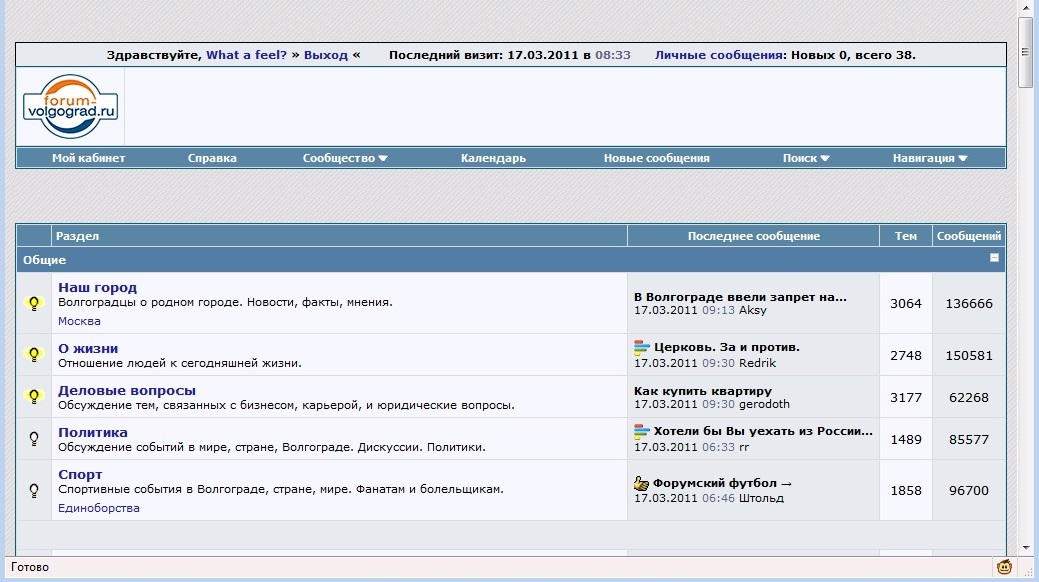Go to Мой кабинет

[89, 158]
